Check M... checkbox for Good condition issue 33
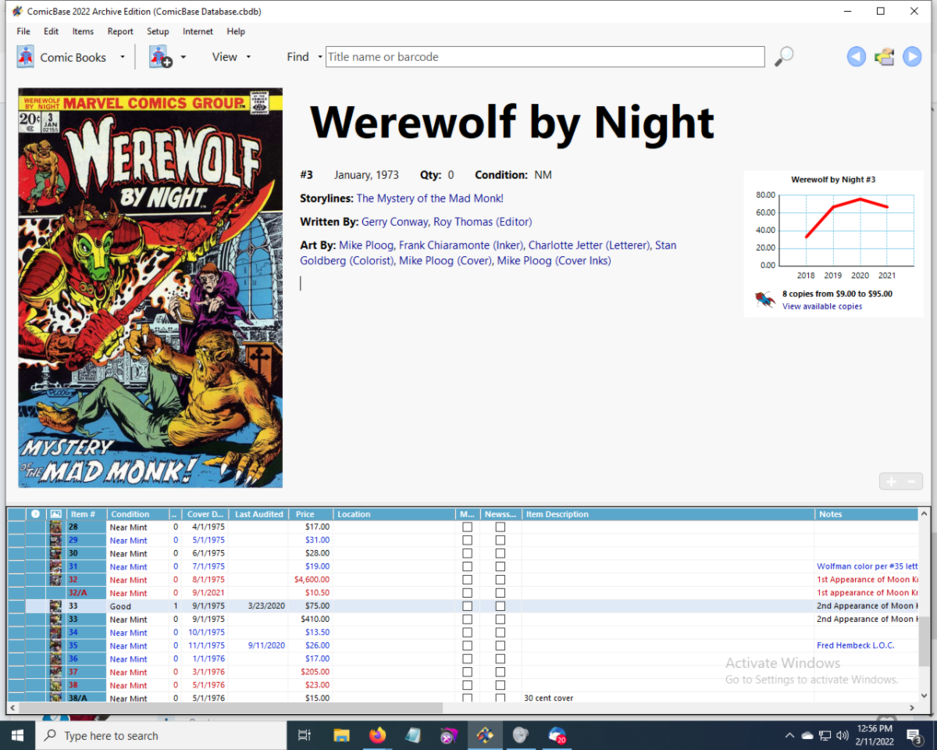 [467, 606]
